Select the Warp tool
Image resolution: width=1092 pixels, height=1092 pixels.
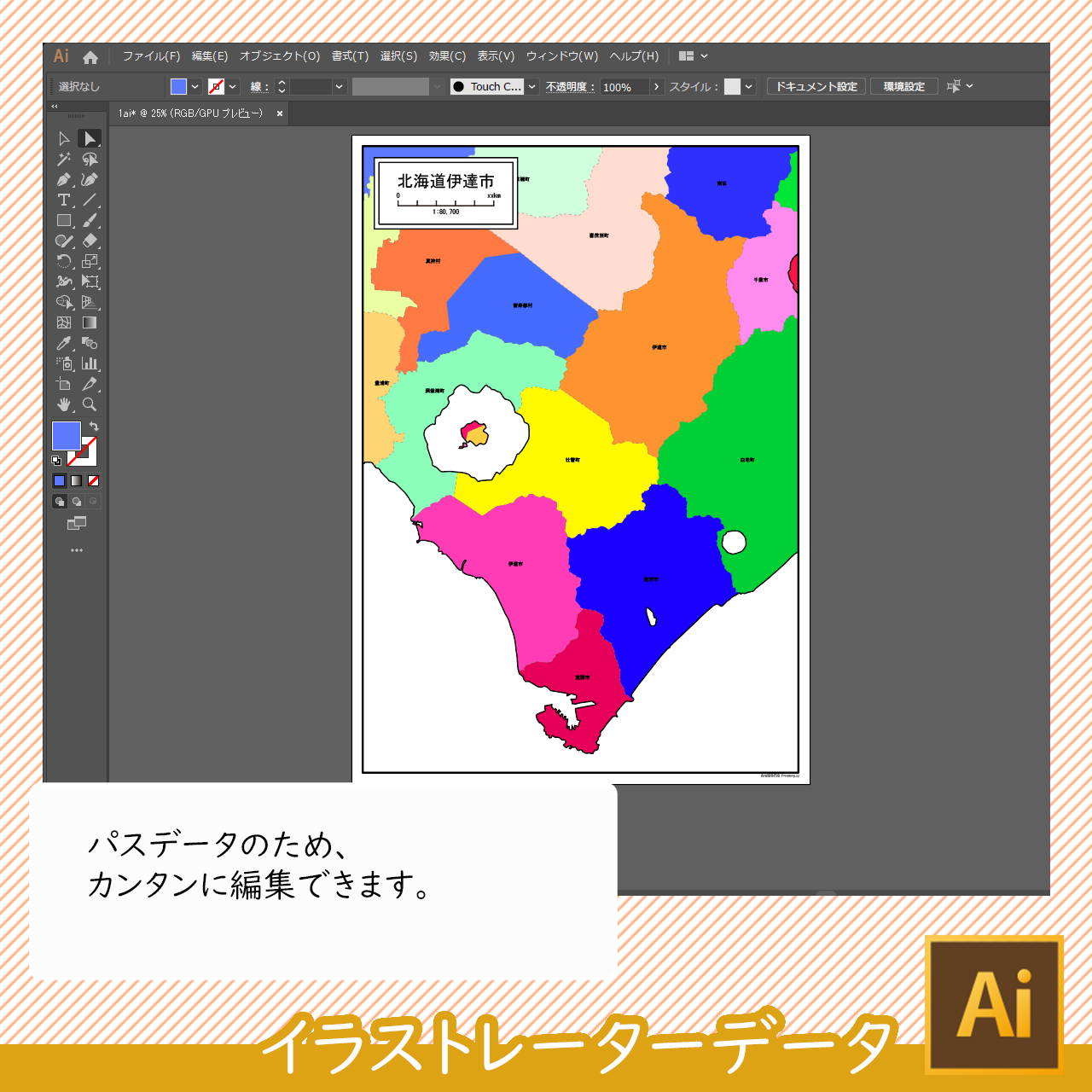(x=64, y=282)
